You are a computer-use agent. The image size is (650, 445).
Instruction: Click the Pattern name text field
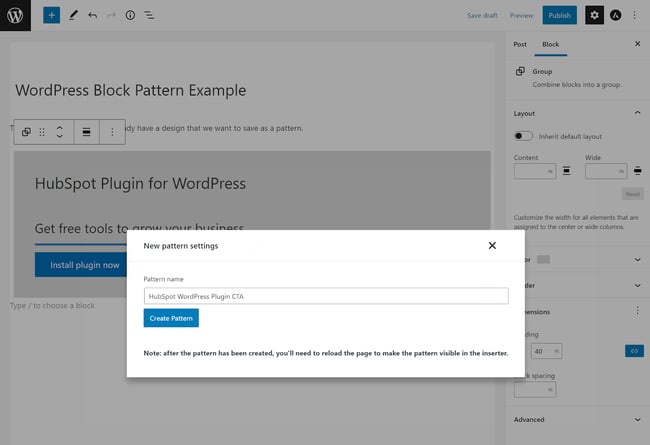[326, 296]
